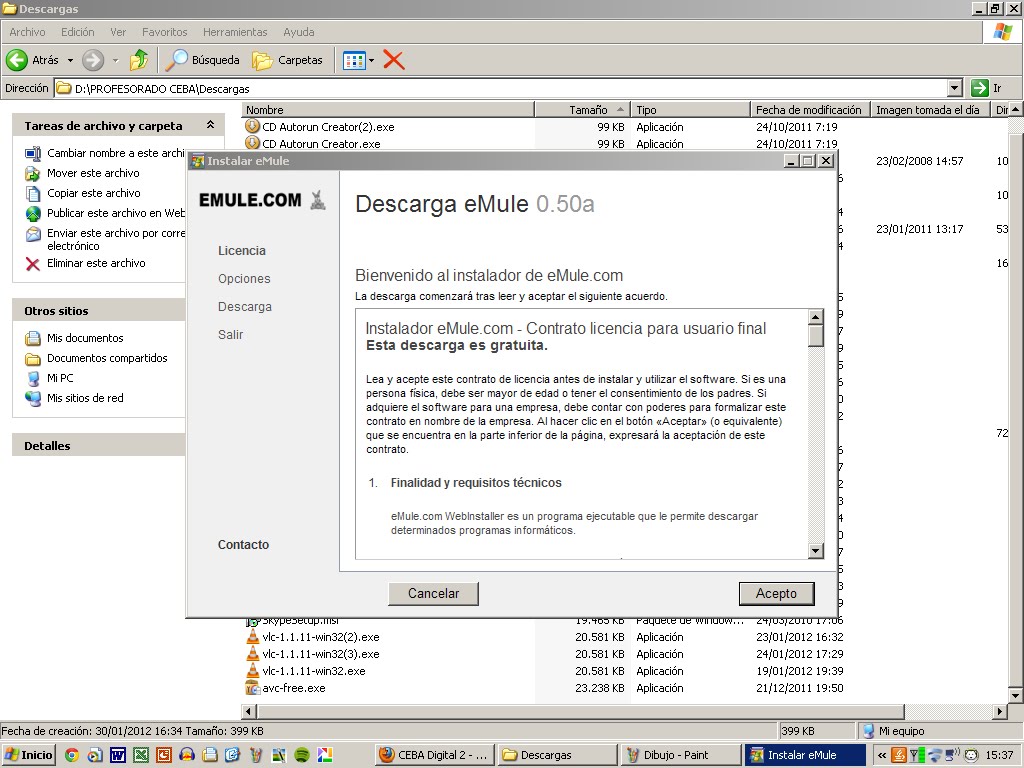Viewport: 1024px width, 768px height.
Task: Click the Inicio start button
Action: tap(28, 755)
